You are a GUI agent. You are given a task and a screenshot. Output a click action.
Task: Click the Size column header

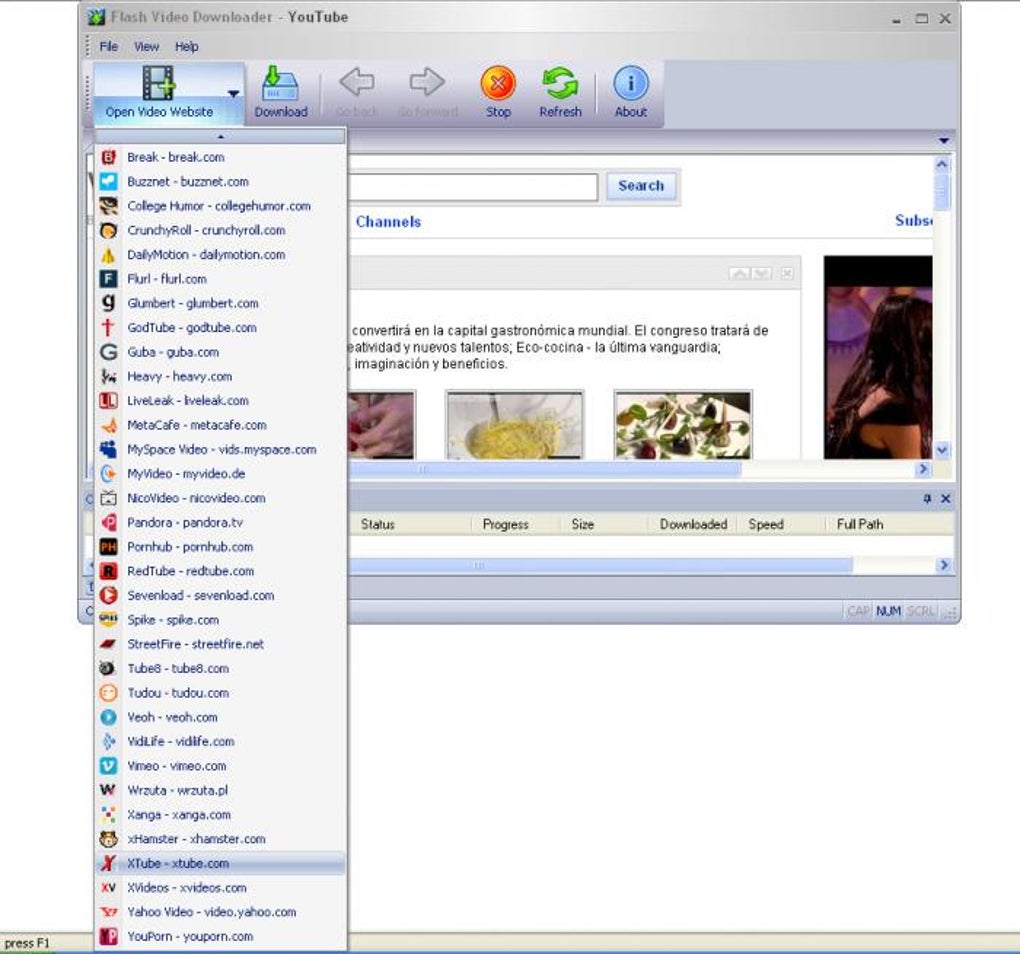(x=605, y=524)
